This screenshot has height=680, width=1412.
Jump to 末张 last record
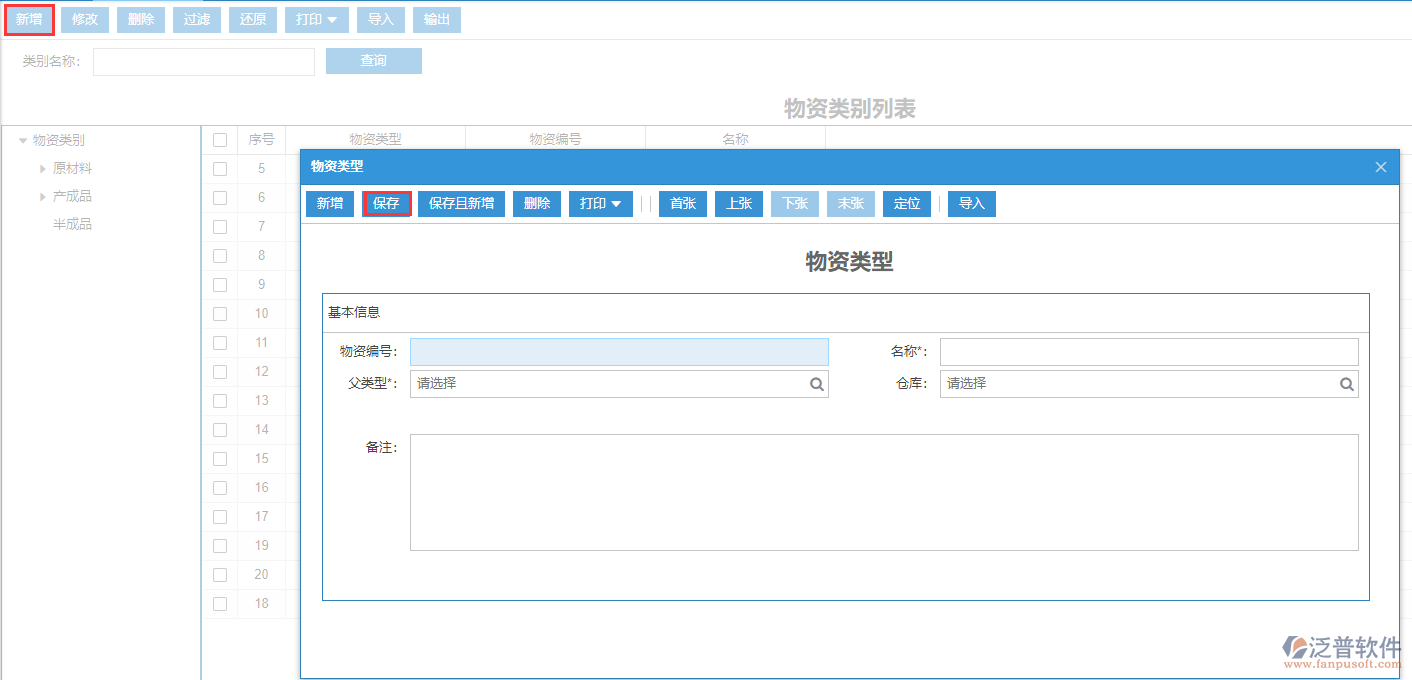[x=851, y=203]
